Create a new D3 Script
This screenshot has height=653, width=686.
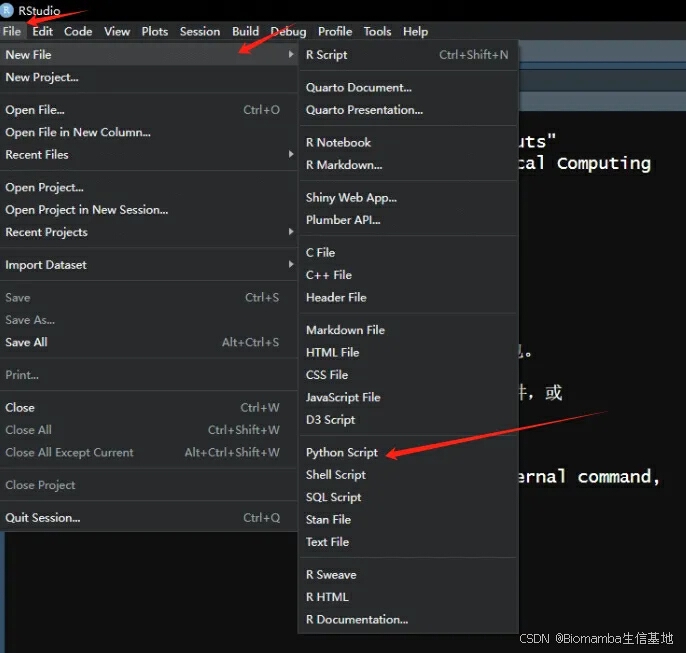[x=408, y=420]
